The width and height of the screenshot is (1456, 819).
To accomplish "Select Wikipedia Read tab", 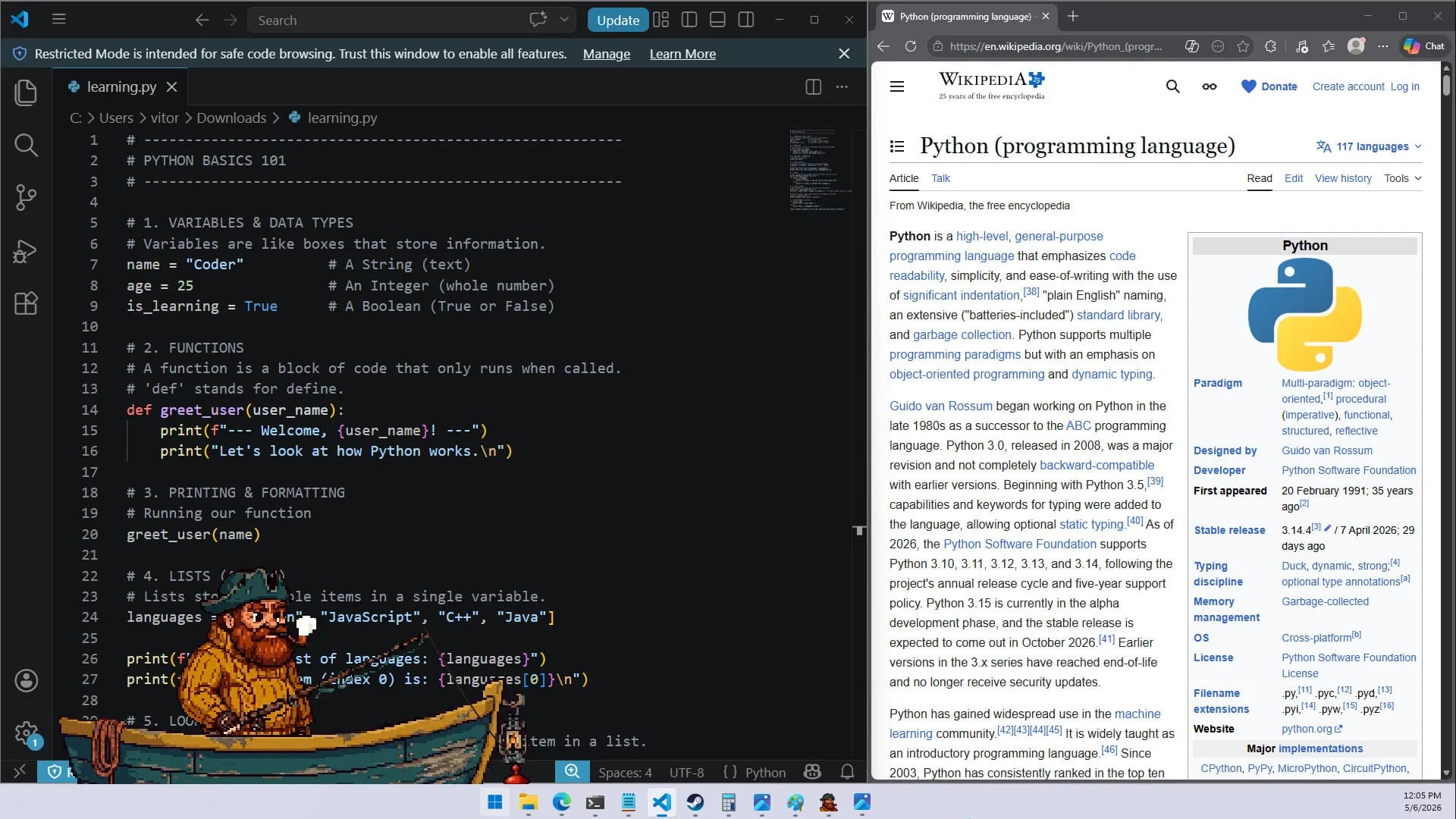I will point(1260,178).
